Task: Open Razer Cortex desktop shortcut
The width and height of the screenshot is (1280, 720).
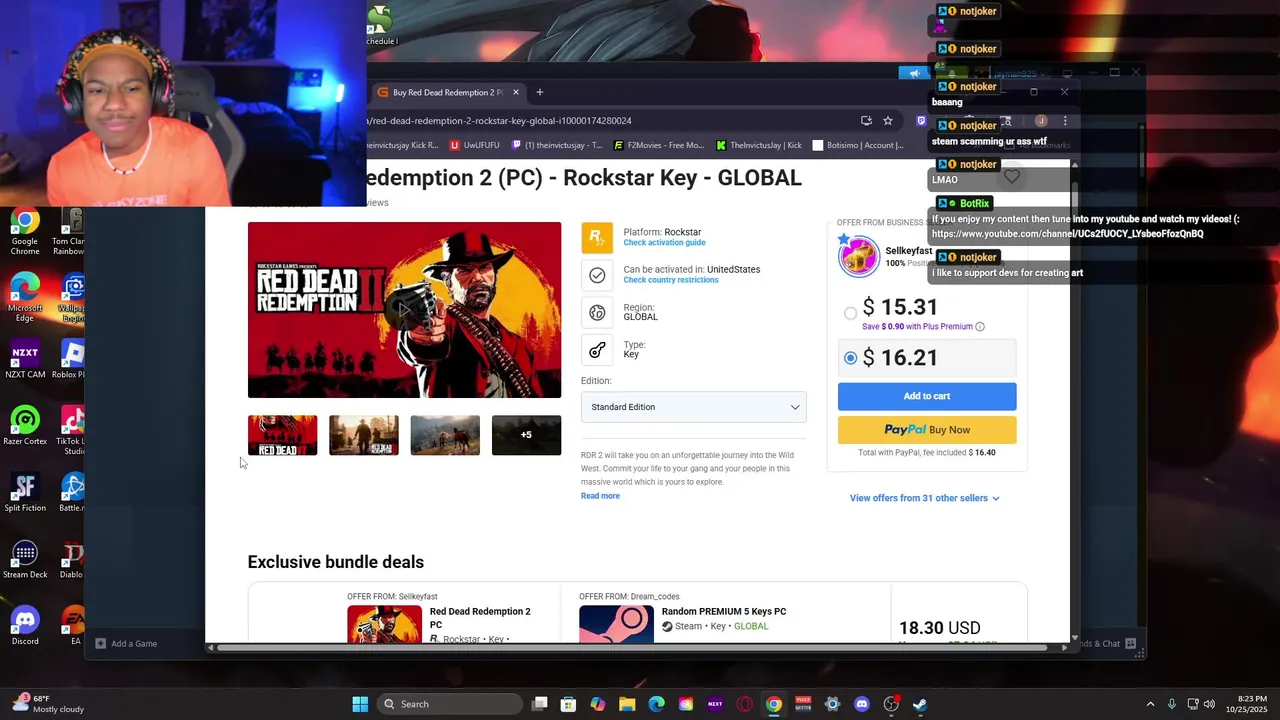Action: coord(25,427)
